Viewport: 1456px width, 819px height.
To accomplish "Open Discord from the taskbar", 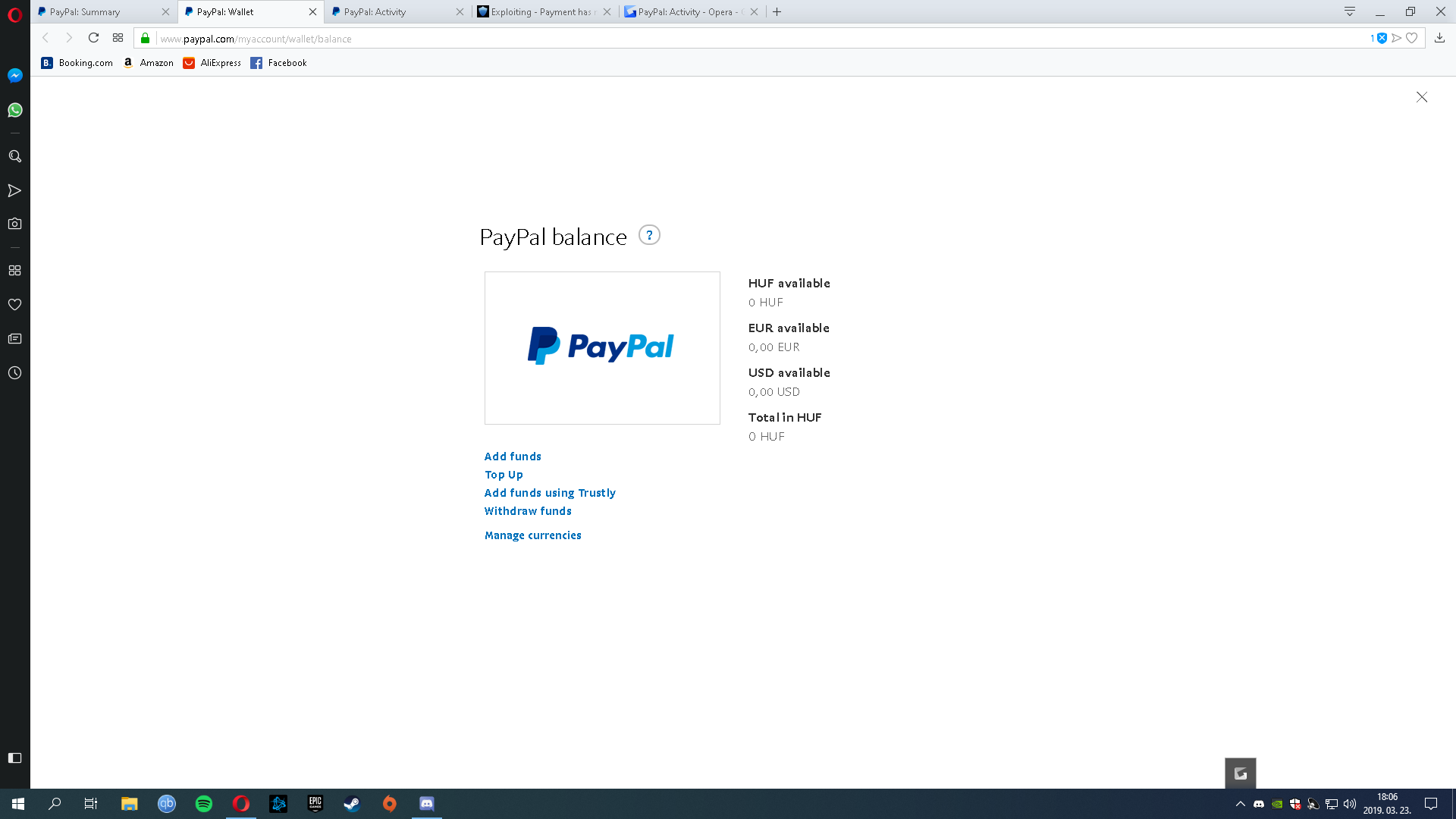I will click(426, 804).
